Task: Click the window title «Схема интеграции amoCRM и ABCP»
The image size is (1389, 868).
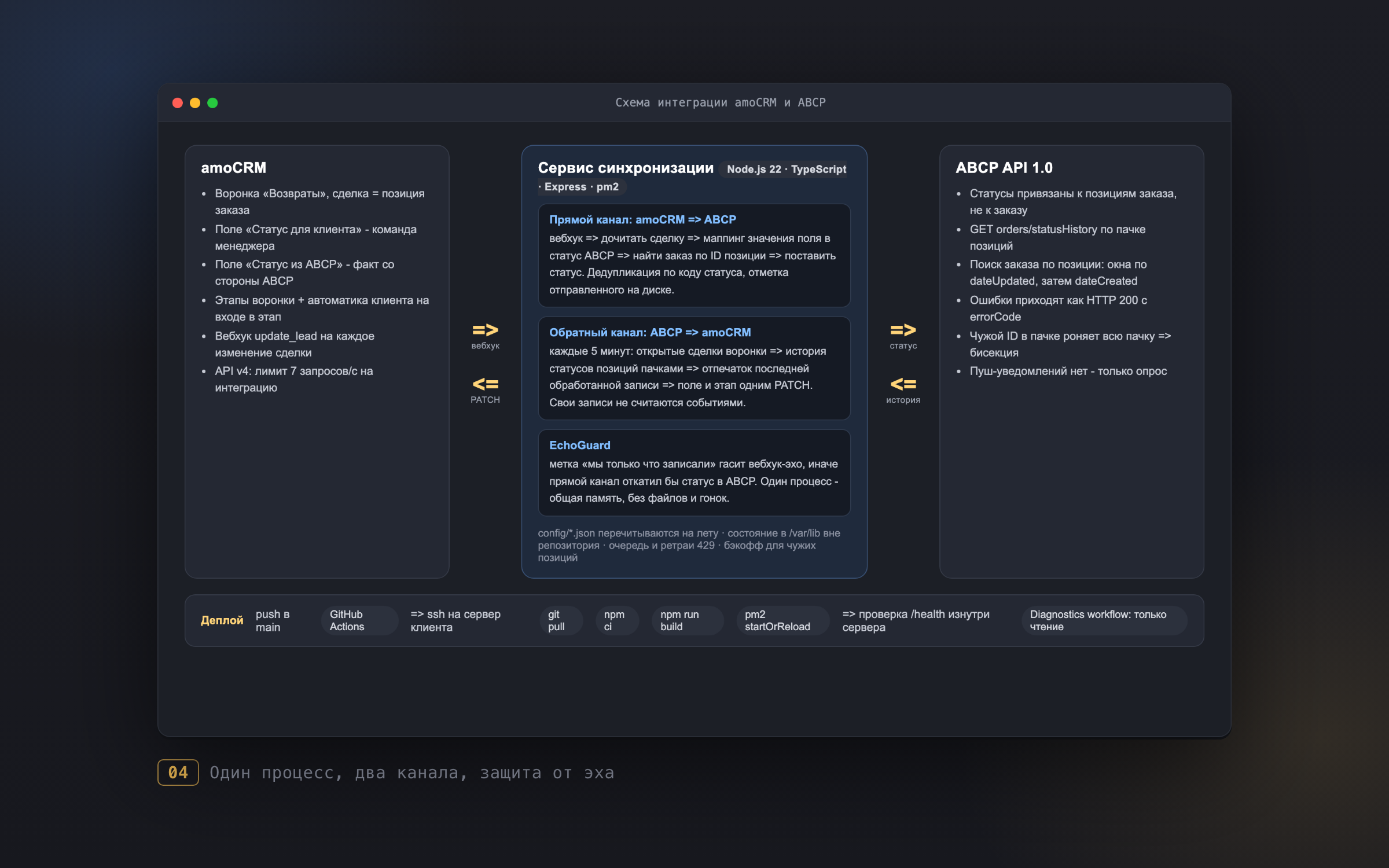Action: [721, 102]
